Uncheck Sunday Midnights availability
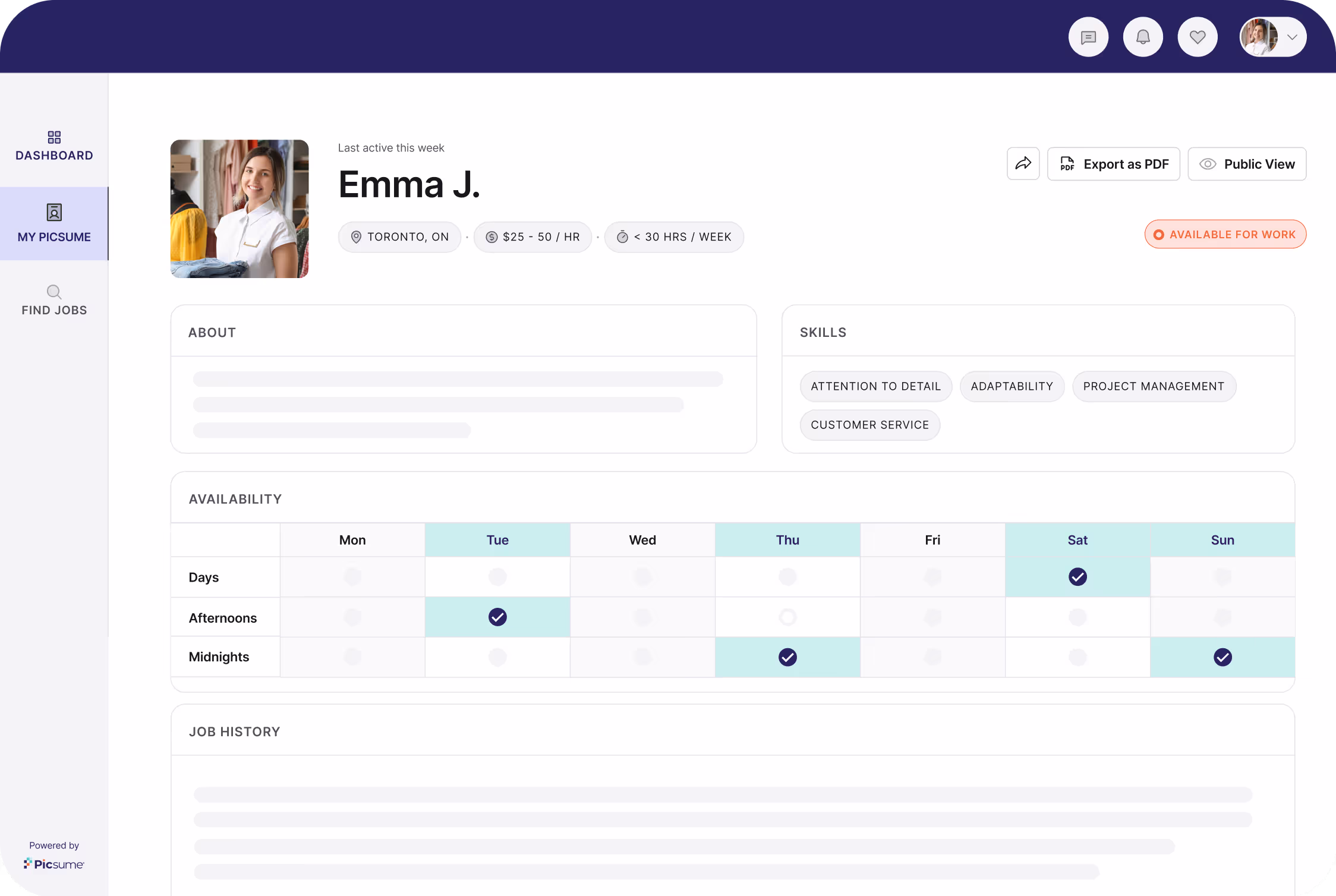The image size is (1336, 896). (x=1222, y=657)
